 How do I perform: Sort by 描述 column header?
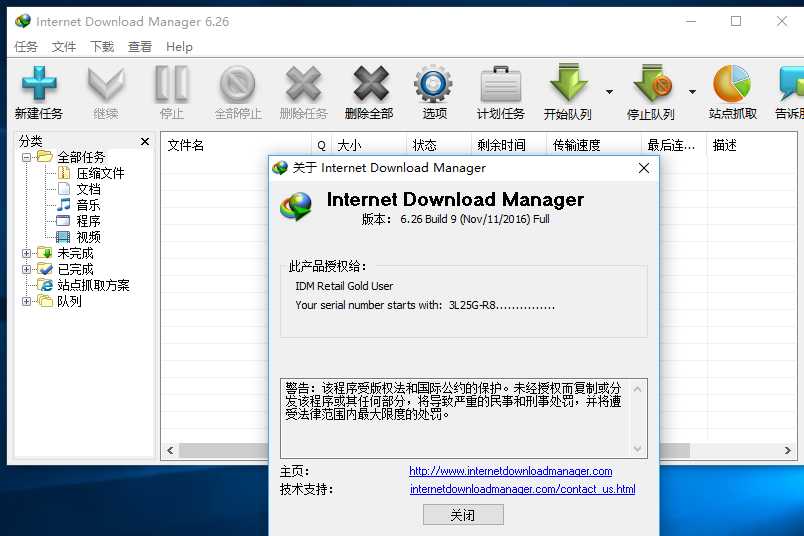751,145
